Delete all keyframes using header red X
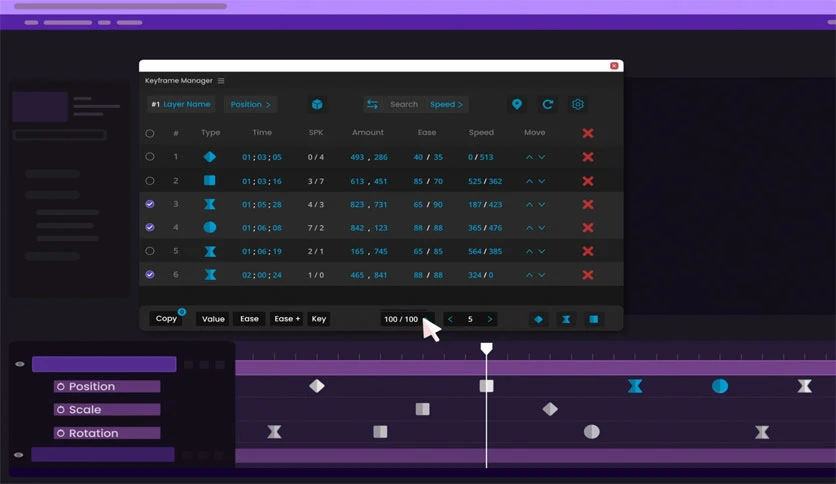836x484 pixels. [x=588, y=133]
